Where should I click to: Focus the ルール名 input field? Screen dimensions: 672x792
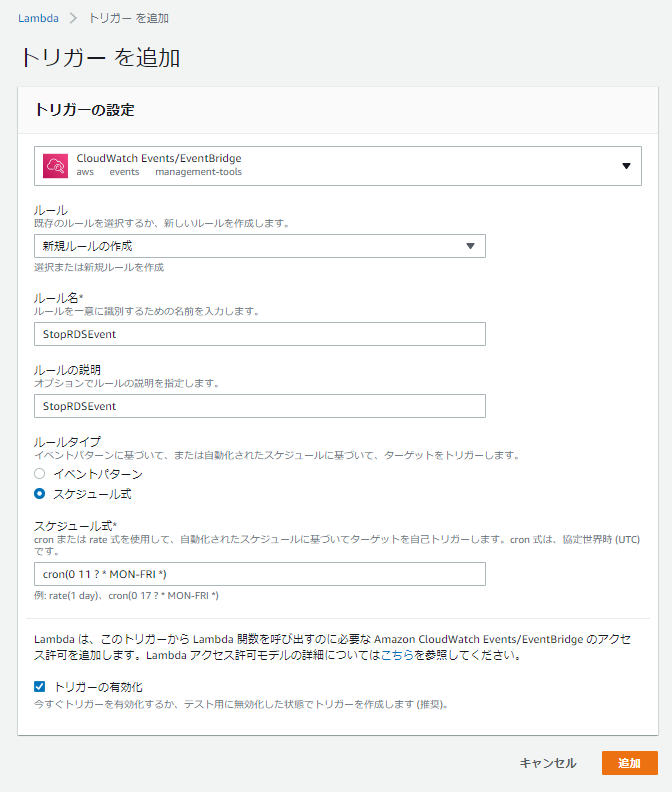(x=260, y=334)
